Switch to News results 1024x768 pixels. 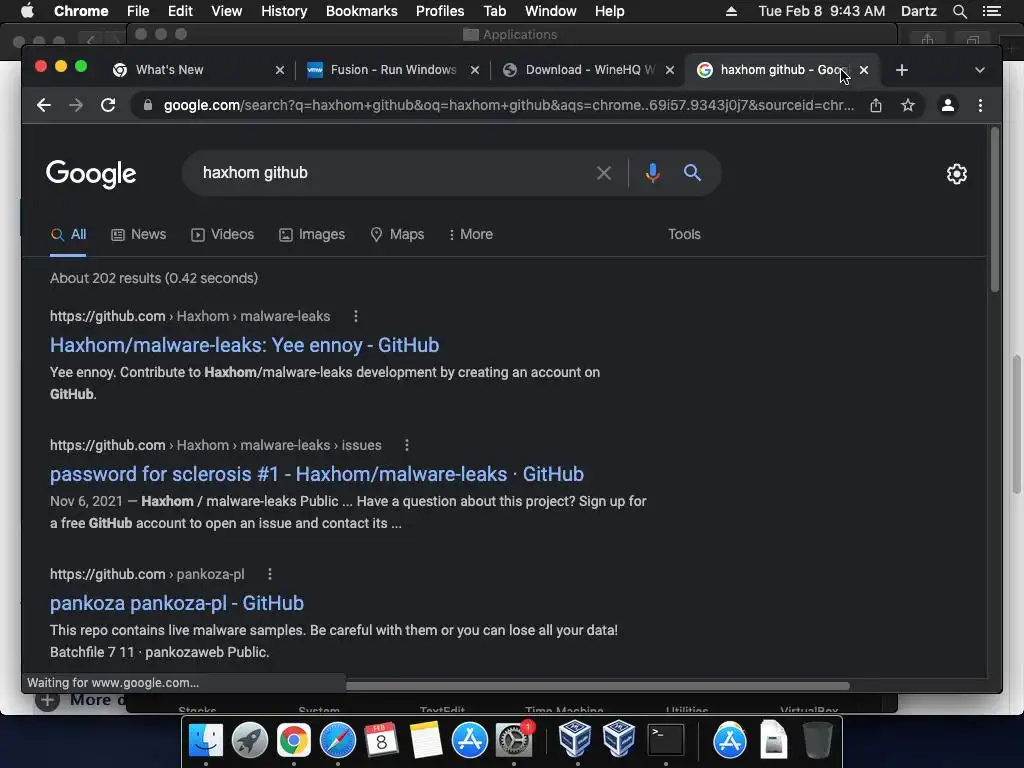pyautogui.click(x=138, y=234)
